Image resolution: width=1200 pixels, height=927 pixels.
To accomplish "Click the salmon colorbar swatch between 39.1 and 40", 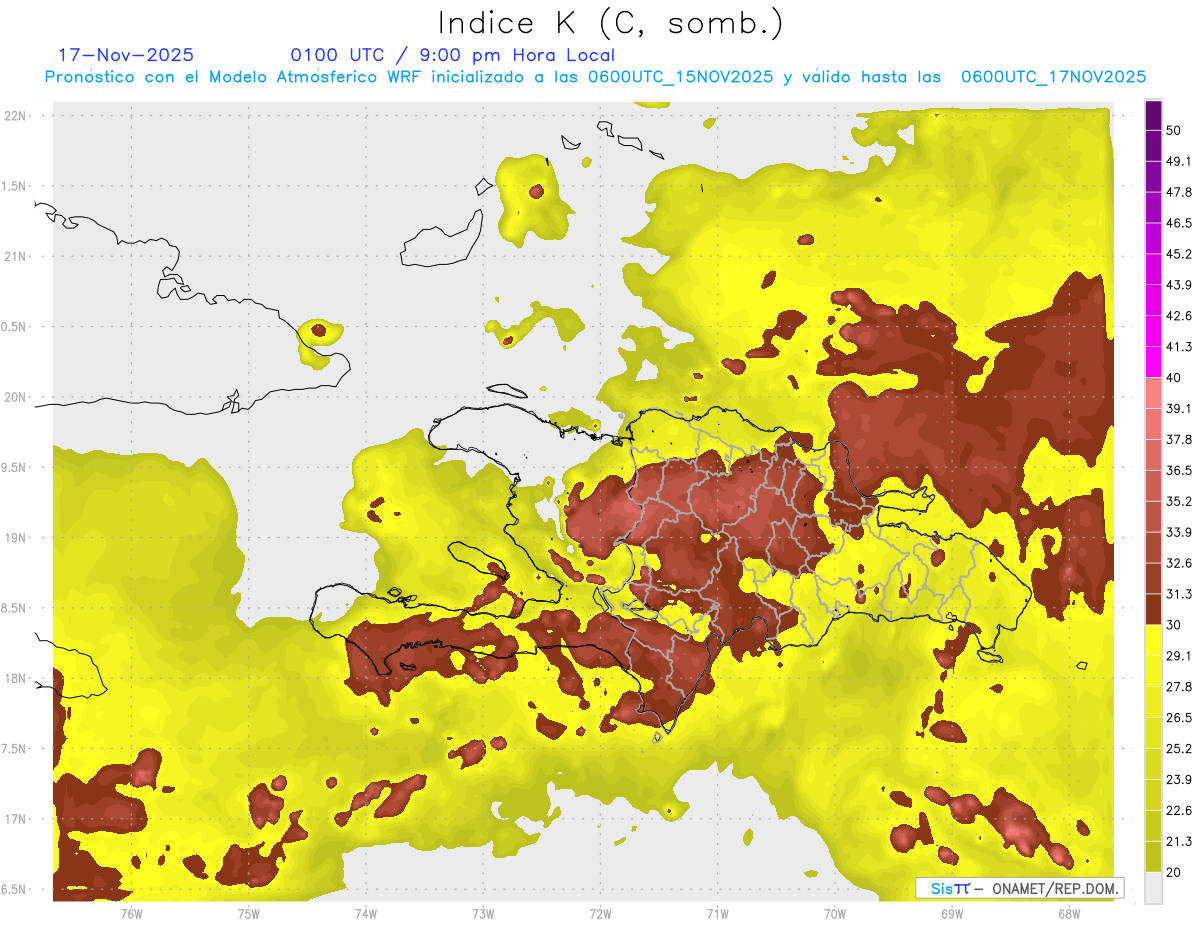I will [x=1153, y=393].
